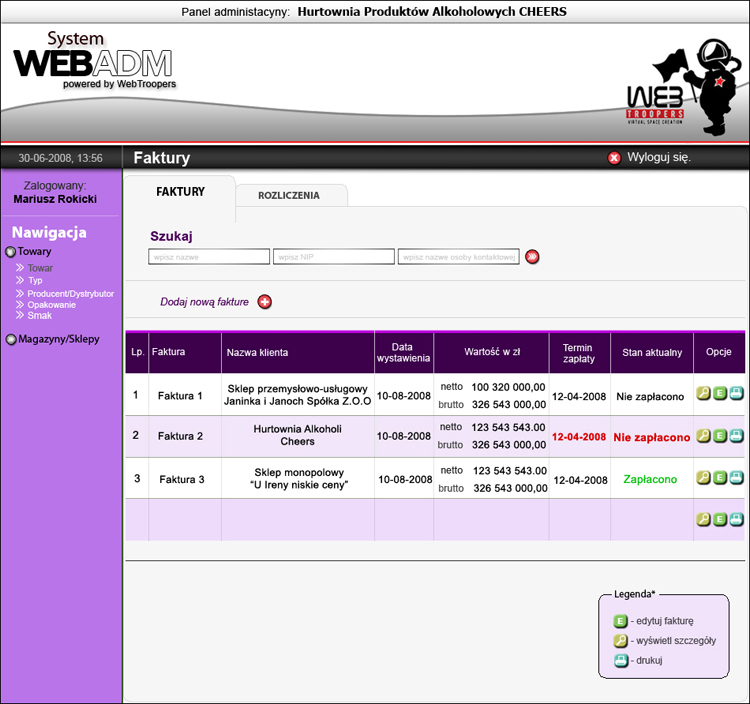Image resolution: width=750 pixels, height=704 pixels.
Task: View details of Faktura 1
Action: (703, 395)
